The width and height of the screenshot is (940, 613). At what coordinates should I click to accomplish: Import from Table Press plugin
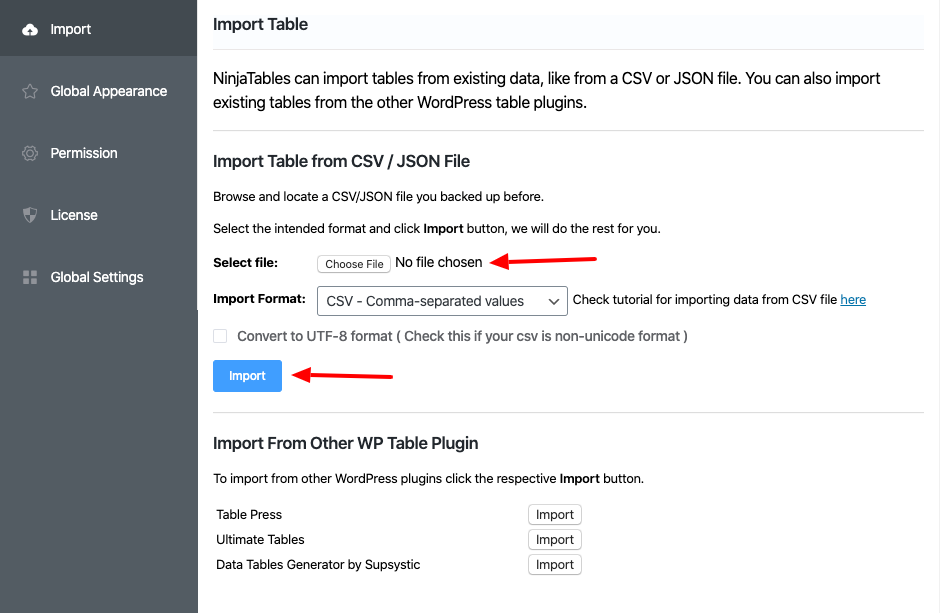point(554,515)
